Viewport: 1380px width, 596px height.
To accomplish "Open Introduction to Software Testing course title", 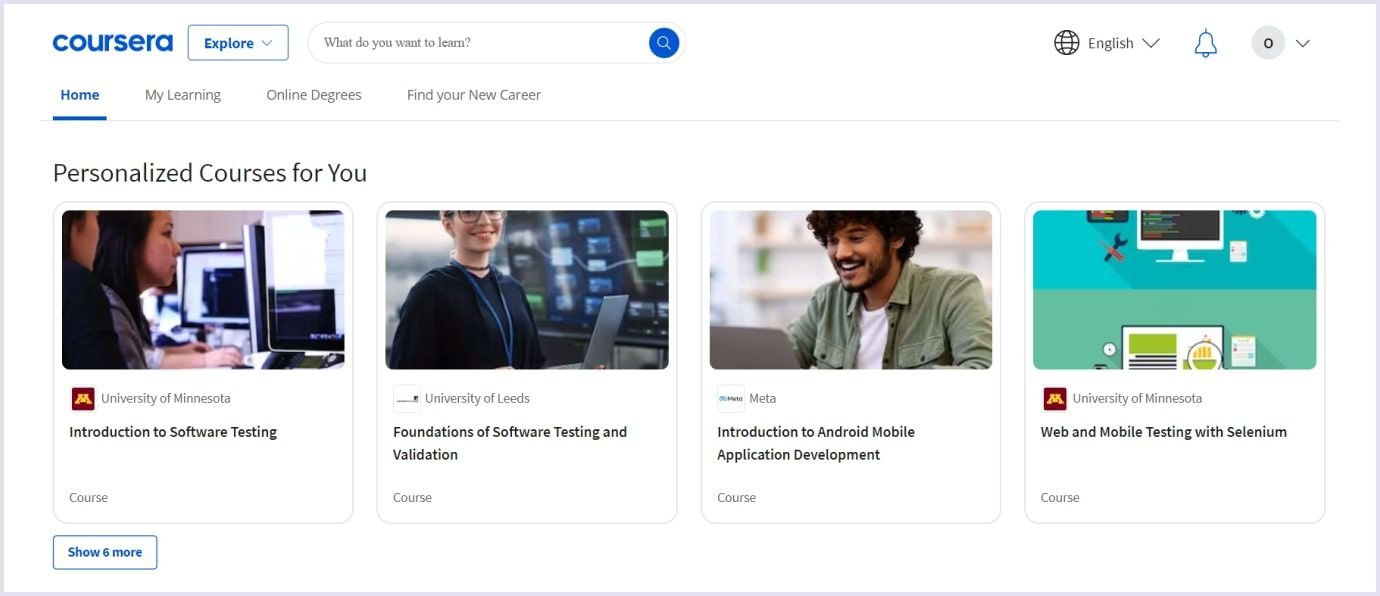I will pyautogui.click(x=173, y=432).
